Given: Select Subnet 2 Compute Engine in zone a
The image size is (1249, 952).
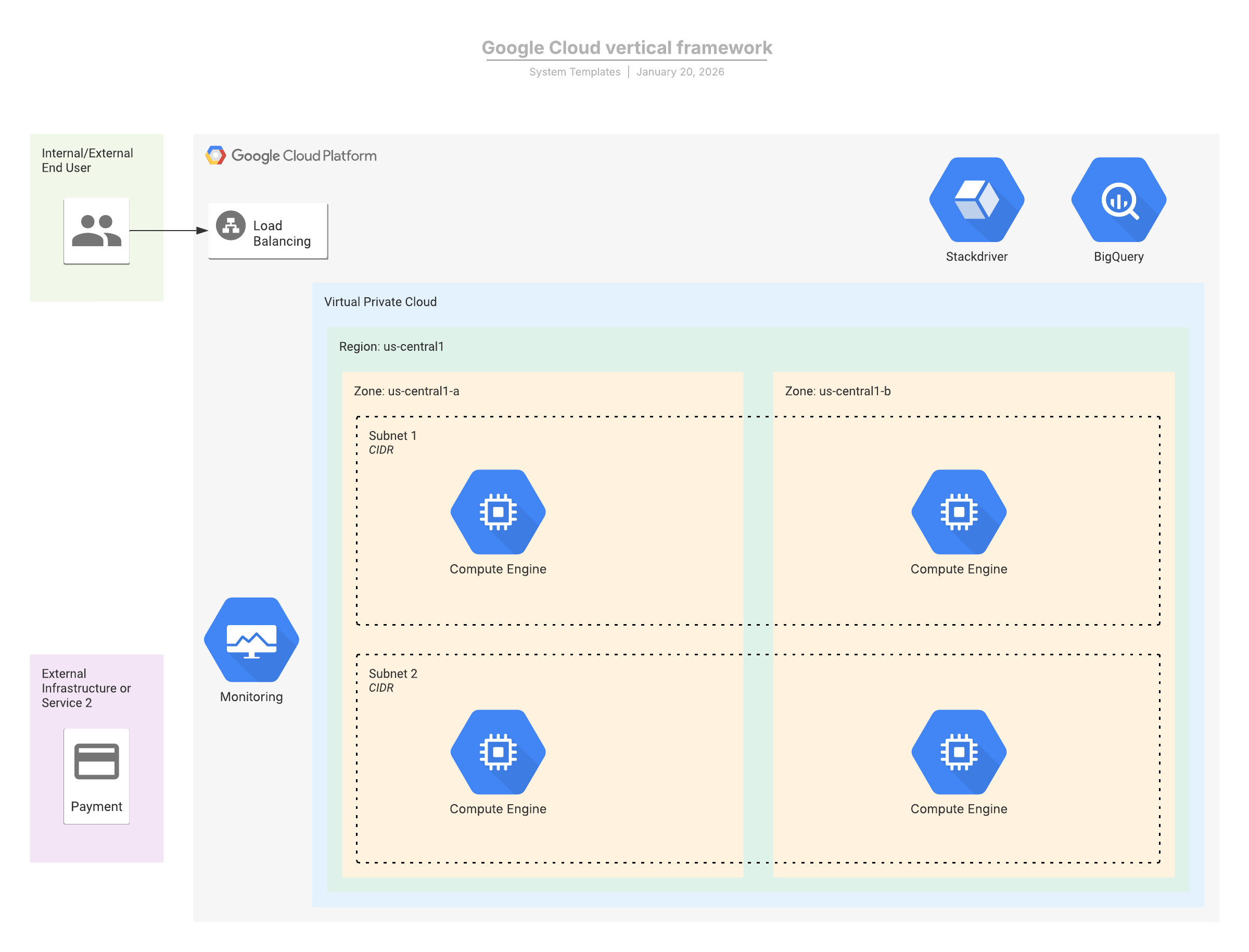Looking at the screenshot, I should pyautogui.click(x=498, y=752).
